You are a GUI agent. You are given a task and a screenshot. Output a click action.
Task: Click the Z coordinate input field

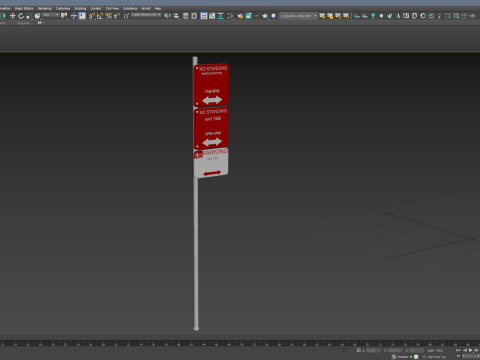pos(416,350)
